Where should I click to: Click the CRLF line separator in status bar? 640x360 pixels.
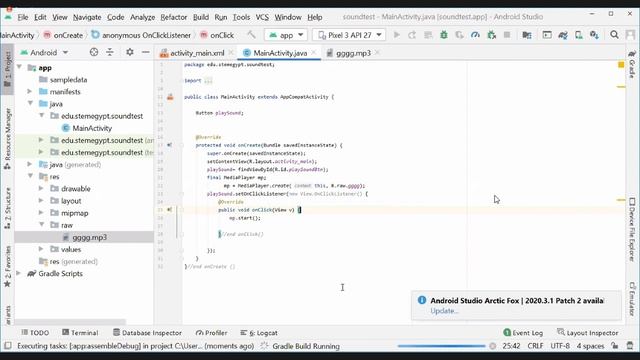tap(535, 346)
